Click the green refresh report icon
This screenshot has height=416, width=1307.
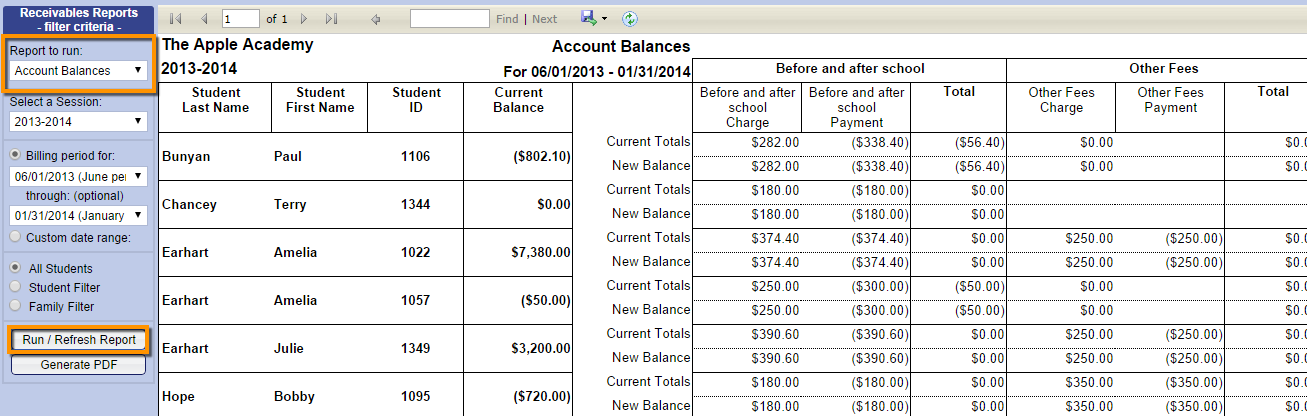[630, 19]
